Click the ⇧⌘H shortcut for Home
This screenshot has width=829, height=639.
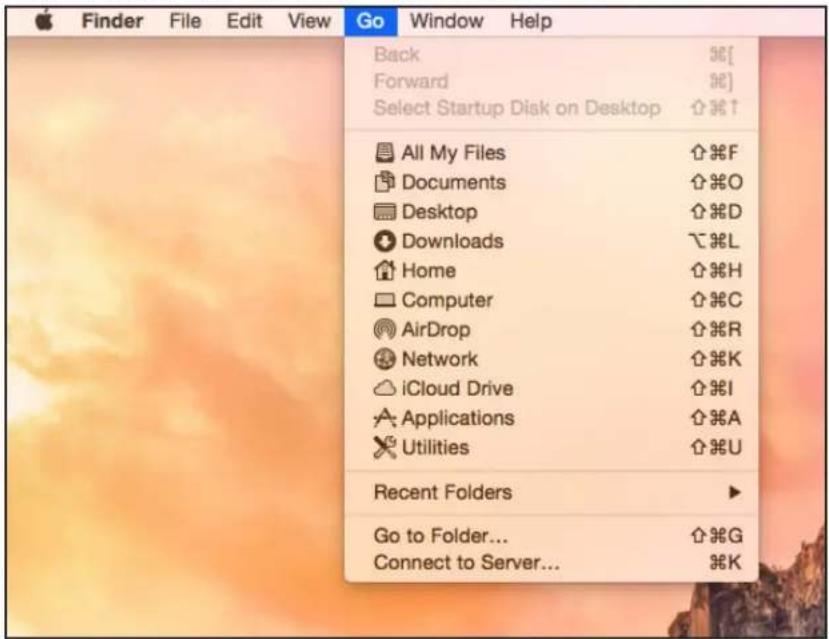(716, 271)
